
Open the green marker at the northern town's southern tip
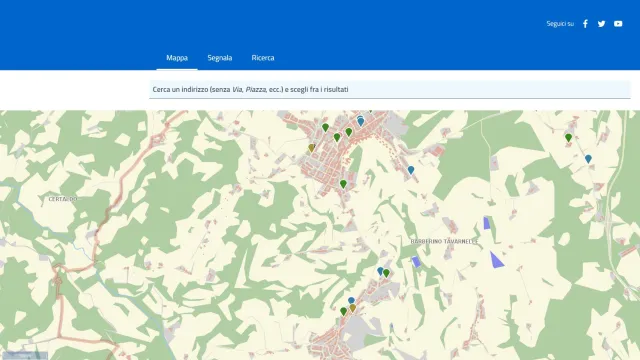click(343, 184)
